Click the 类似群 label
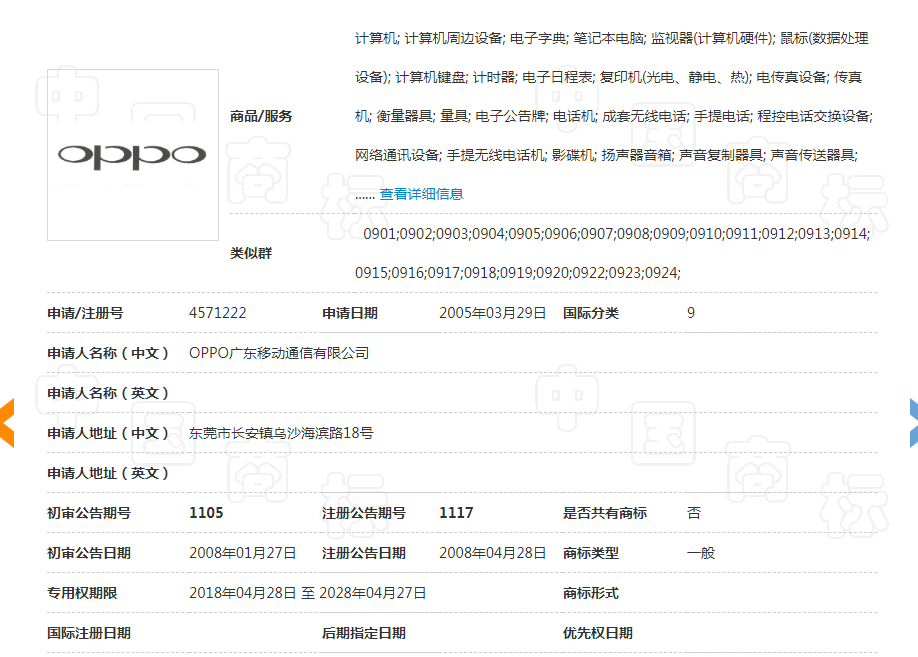Image resolution: width=918 pixels, height=657 pixels. pyautogui.click(x=251, y=254)
